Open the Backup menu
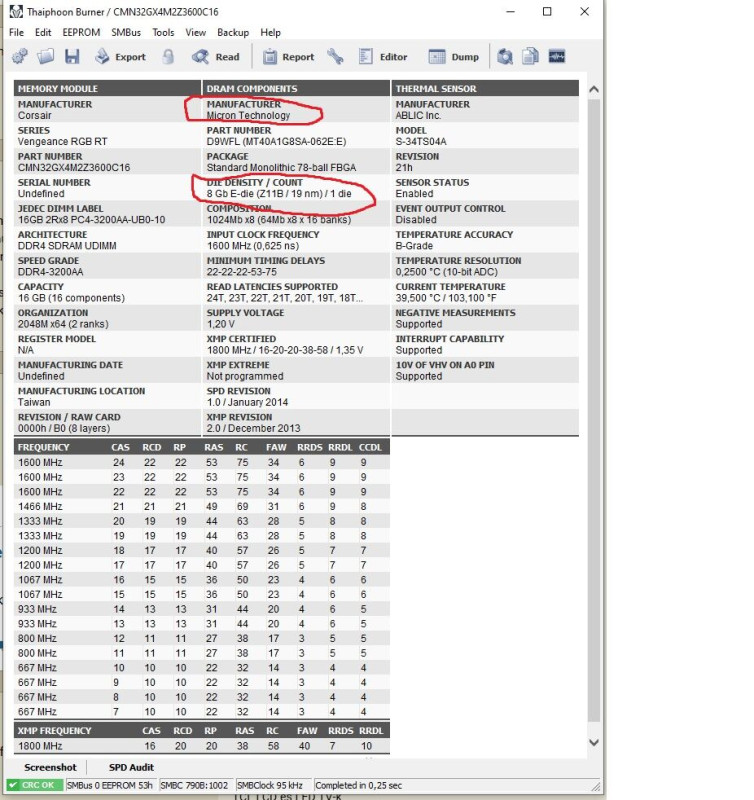The image size is (754, 800). (233, 33)
